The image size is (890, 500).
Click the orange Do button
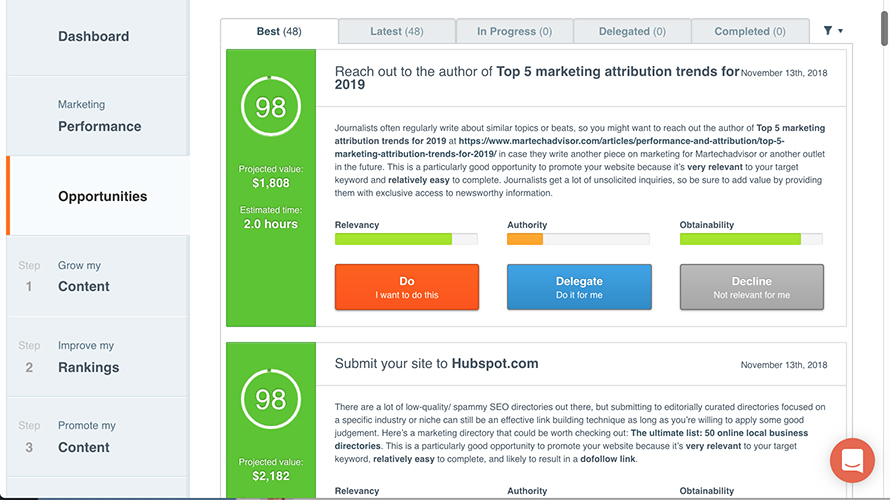click(x=406, y=287)
